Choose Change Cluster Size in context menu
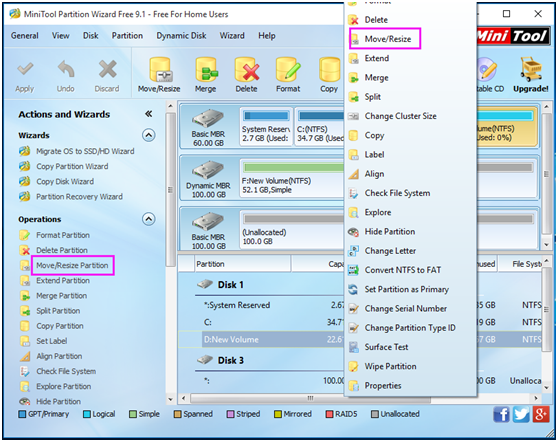 point(411,116)
